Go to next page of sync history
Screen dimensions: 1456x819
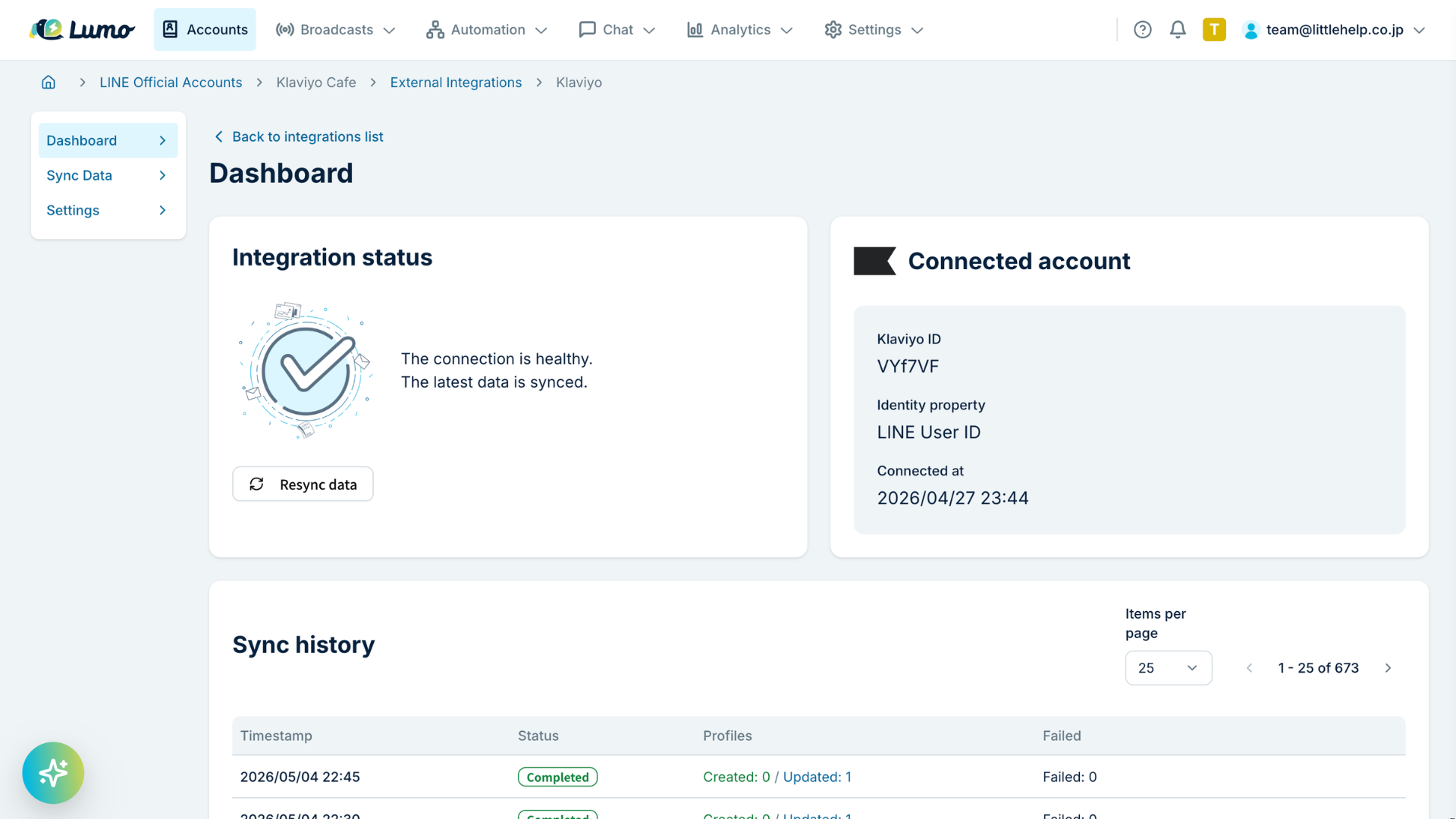(x=1388, y=668)
